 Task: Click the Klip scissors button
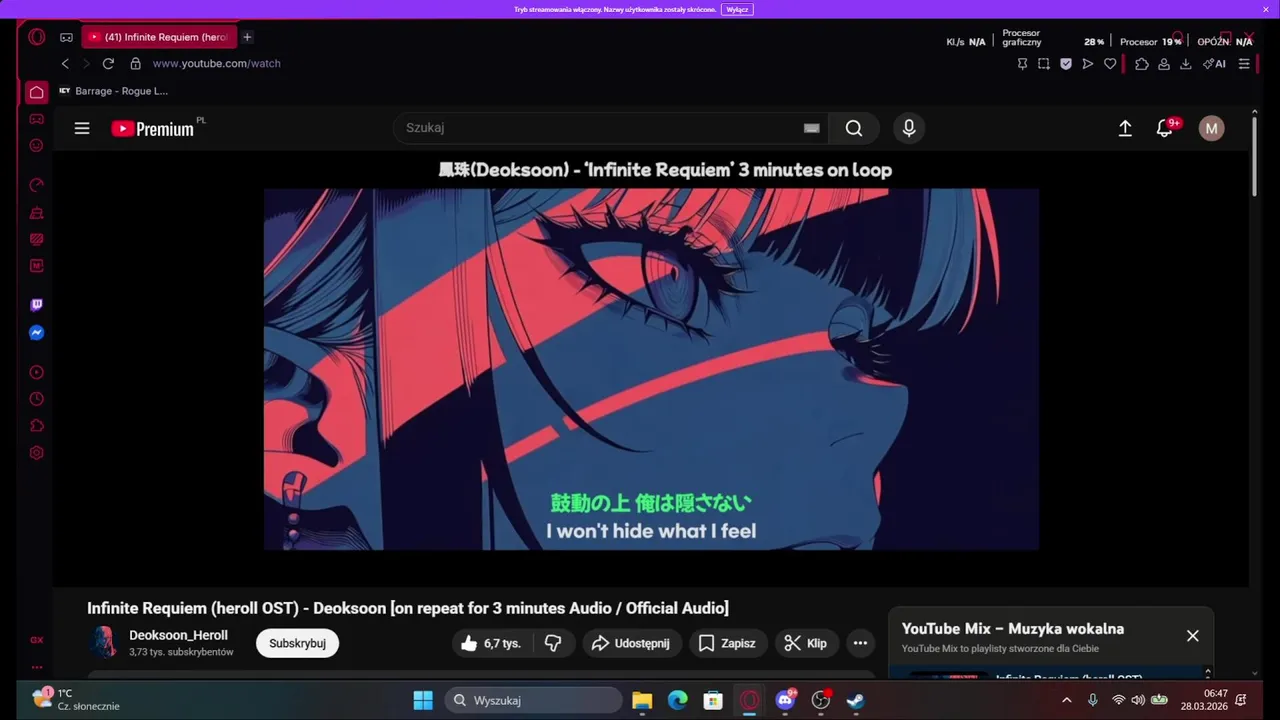coord(806,643)
